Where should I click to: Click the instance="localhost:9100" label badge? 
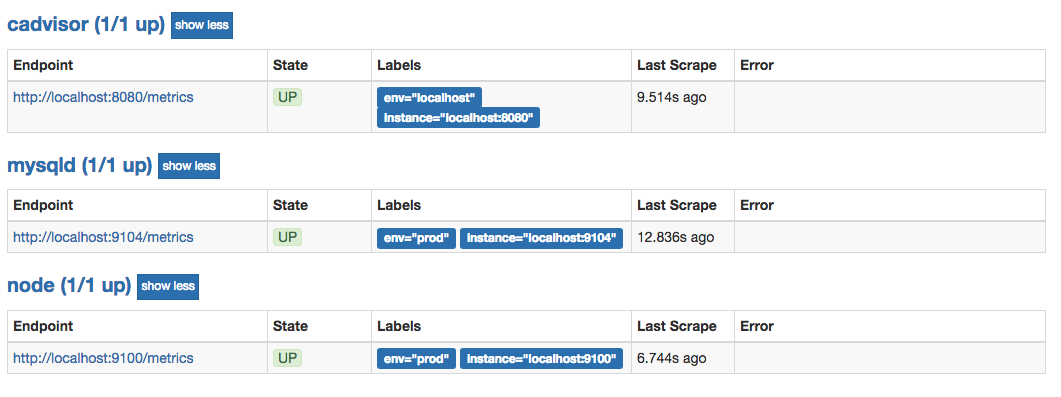click(x=541, y=359)
